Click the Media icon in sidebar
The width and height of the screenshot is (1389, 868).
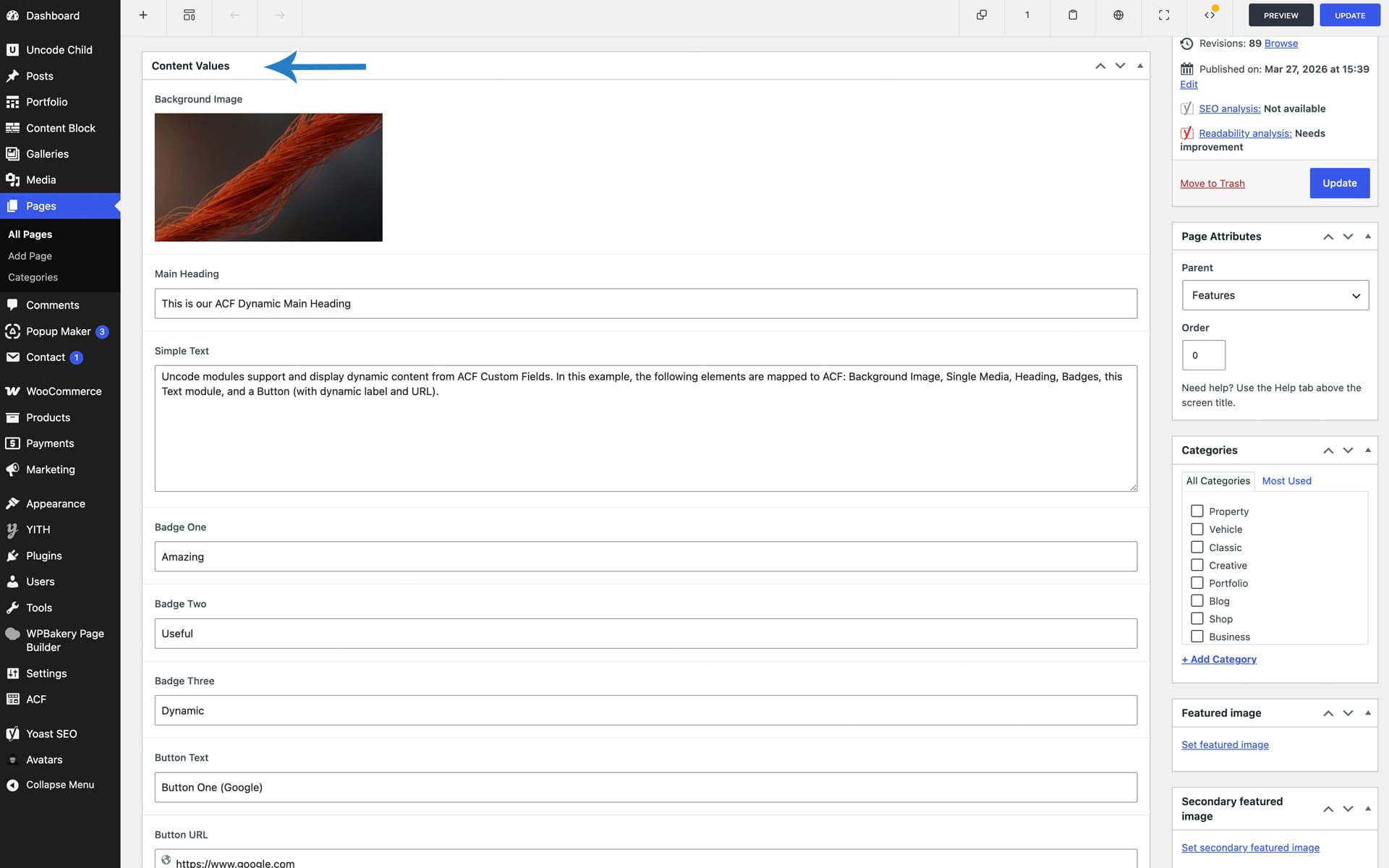(12, 180)
